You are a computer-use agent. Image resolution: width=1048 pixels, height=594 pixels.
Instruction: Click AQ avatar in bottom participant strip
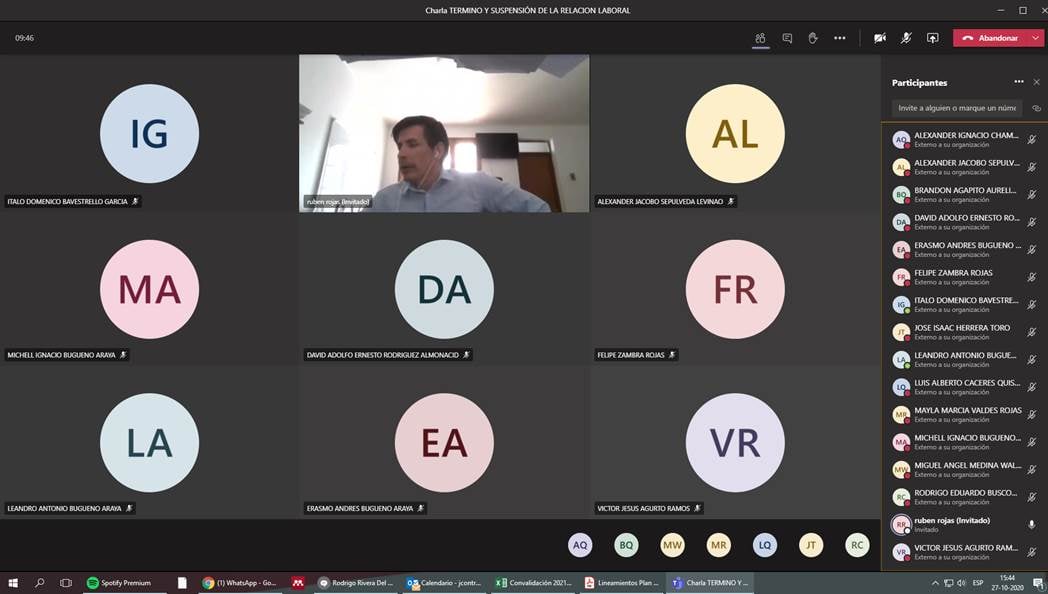[x=580, y=545]
